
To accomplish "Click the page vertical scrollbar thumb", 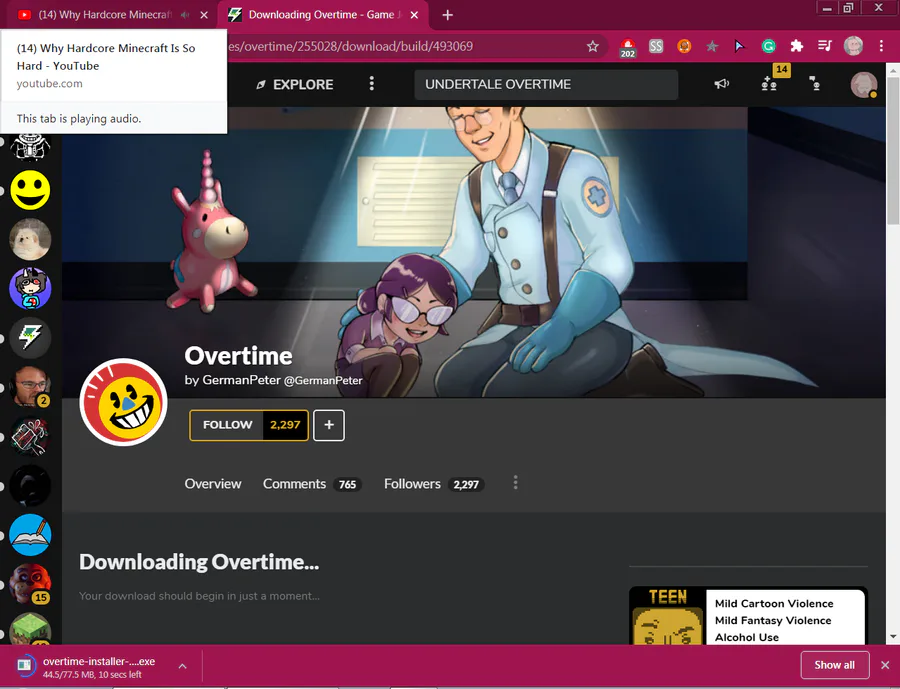I will pyautogui.click(x=893, y=150).
